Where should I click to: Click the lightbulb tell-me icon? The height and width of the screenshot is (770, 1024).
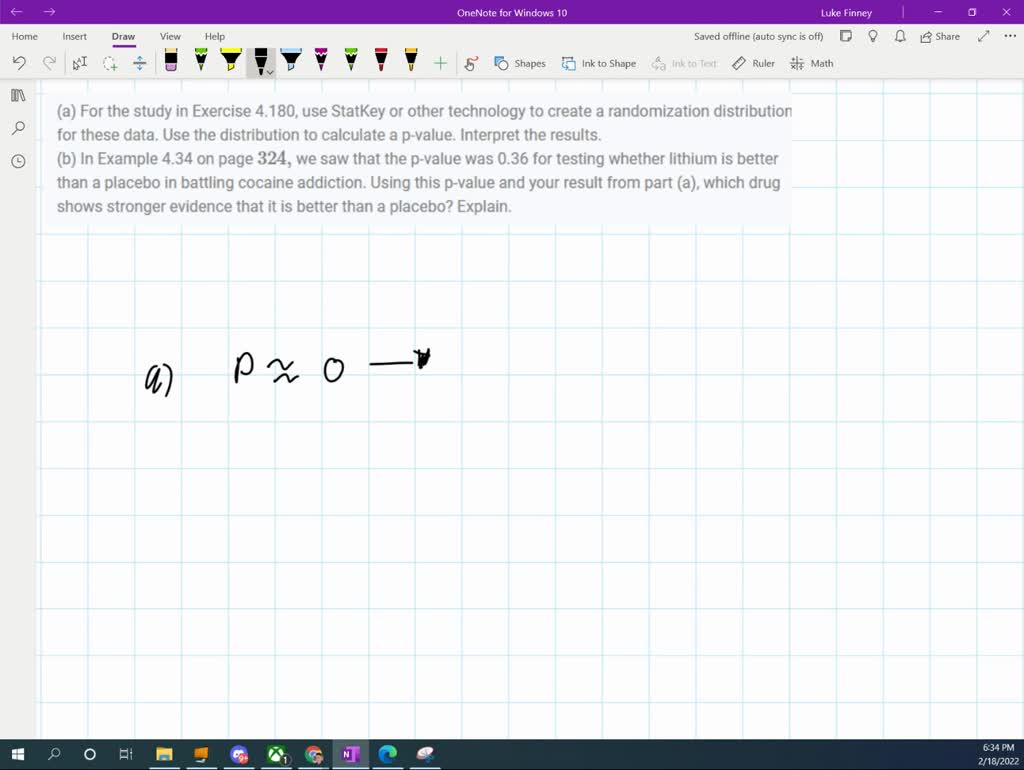click(873, 37)
